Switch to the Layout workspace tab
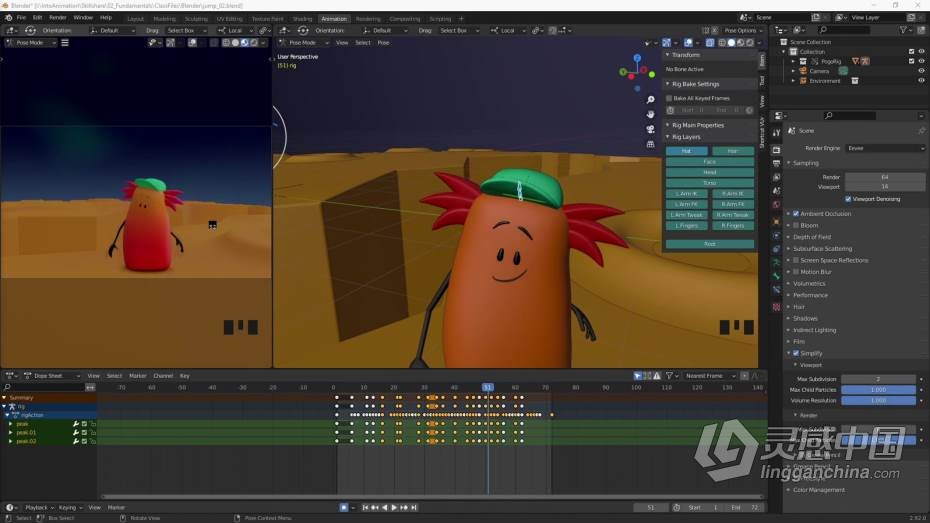This screenshot has height=523, width=930. [136, 19]
